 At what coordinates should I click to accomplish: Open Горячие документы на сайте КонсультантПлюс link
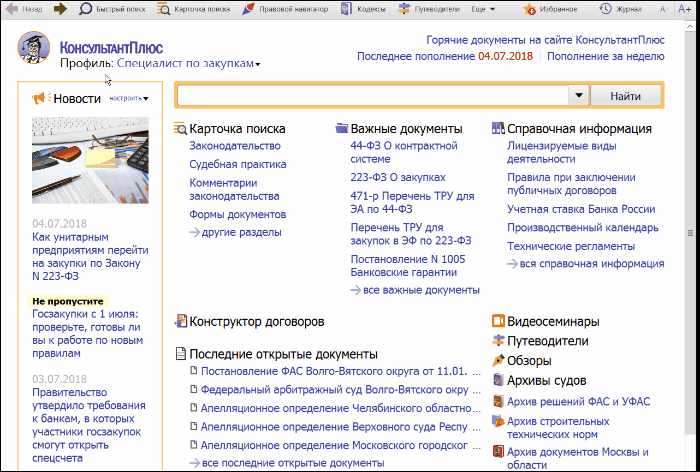coord(546,40)
